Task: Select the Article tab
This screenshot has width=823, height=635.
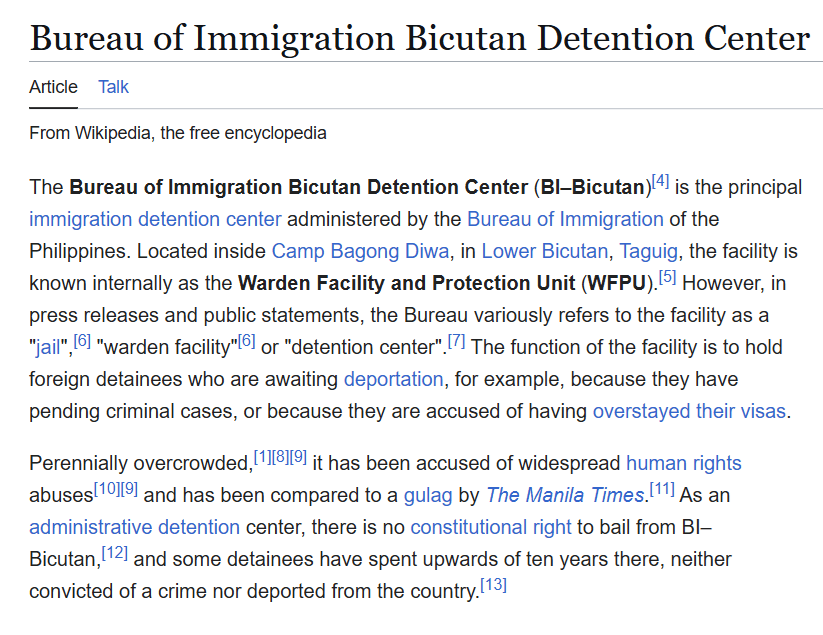Action: [x=53, y=87]
